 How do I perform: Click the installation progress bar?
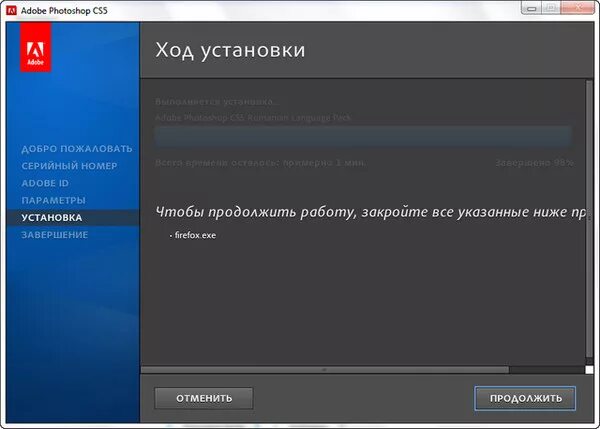(x=363, y=136)
